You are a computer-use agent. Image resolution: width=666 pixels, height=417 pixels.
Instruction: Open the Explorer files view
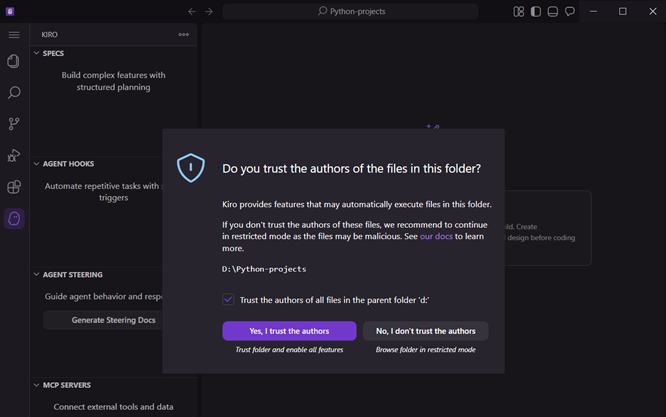click(14, 61)
